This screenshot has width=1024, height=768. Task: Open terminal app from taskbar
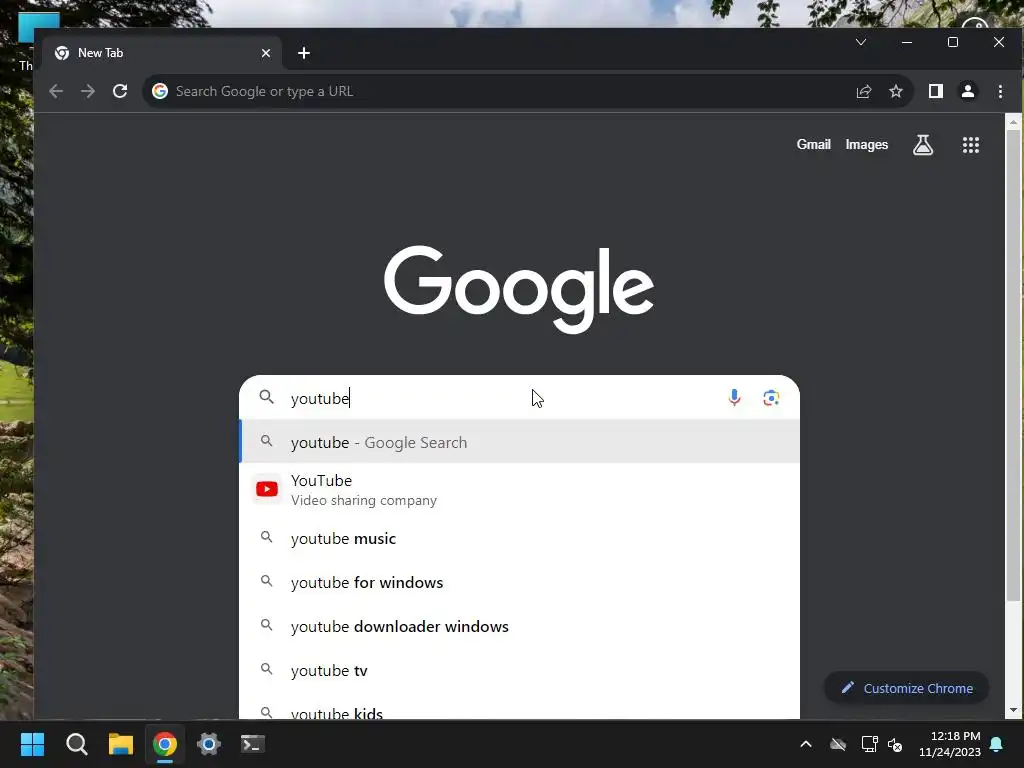point(253,744)
